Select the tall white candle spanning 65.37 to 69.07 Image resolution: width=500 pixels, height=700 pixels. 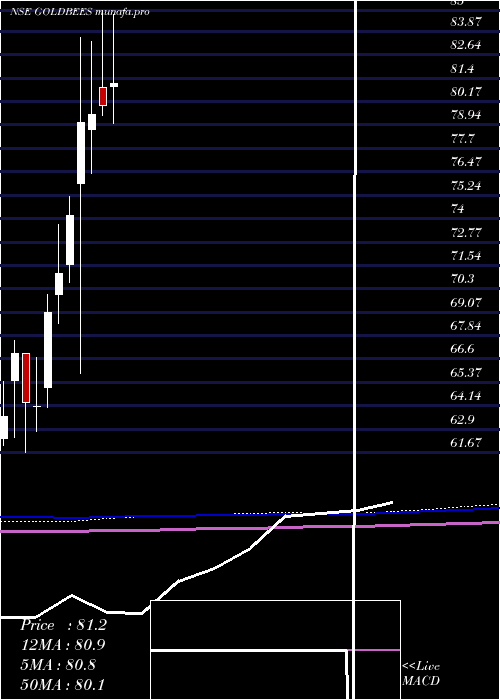[48, 350]
